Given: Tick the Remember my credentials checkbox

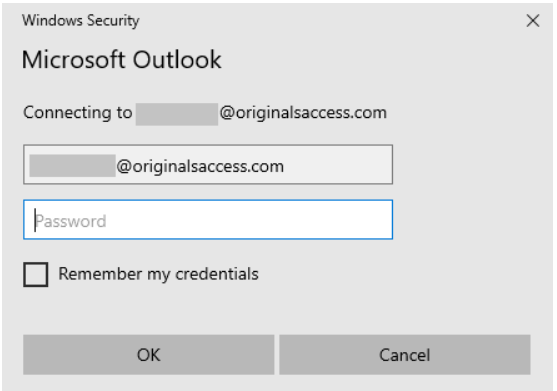Looking at the screenshot, I should (36, 274).
